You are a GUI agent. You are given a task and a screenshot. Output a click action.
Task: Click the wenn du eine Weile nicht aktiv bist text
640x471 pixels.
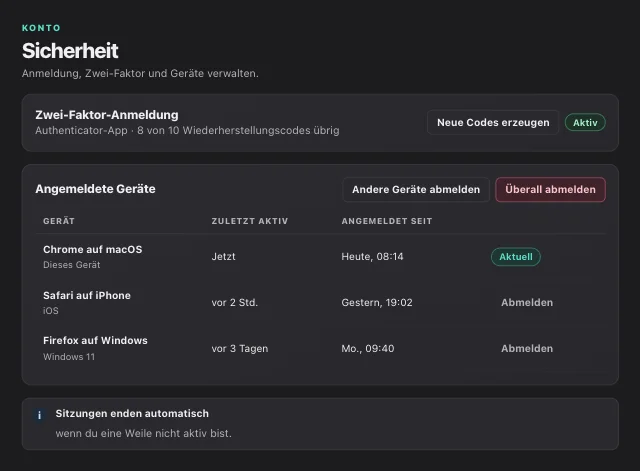tap(143, 433)
